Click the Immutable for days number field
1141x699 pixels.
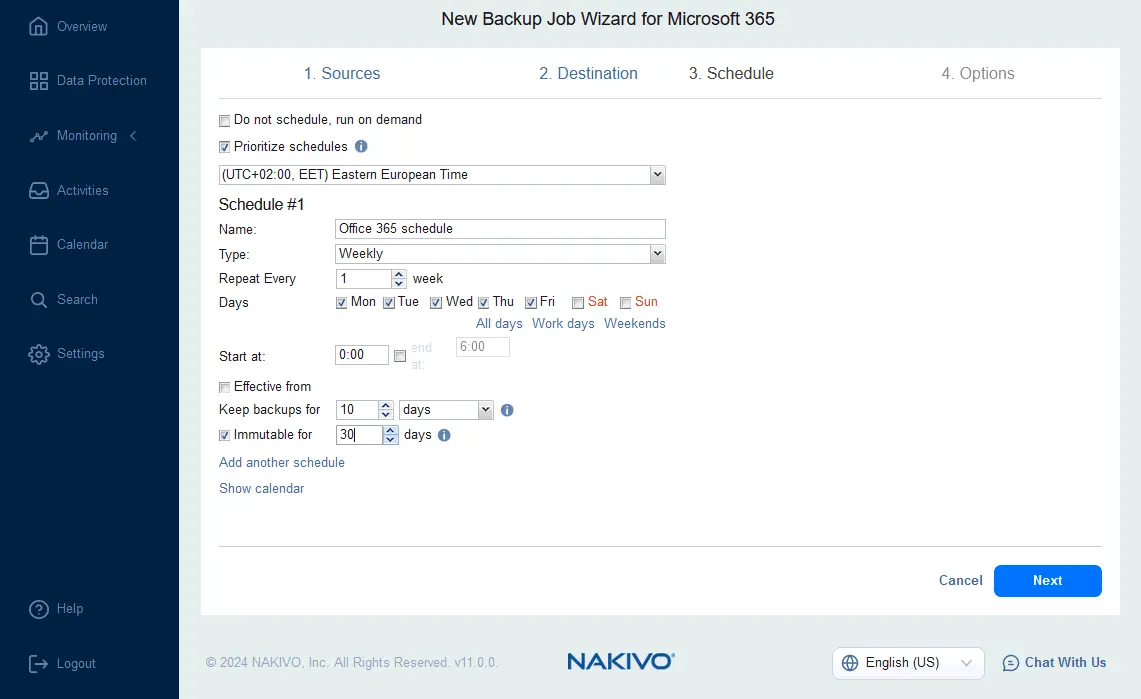359,435
